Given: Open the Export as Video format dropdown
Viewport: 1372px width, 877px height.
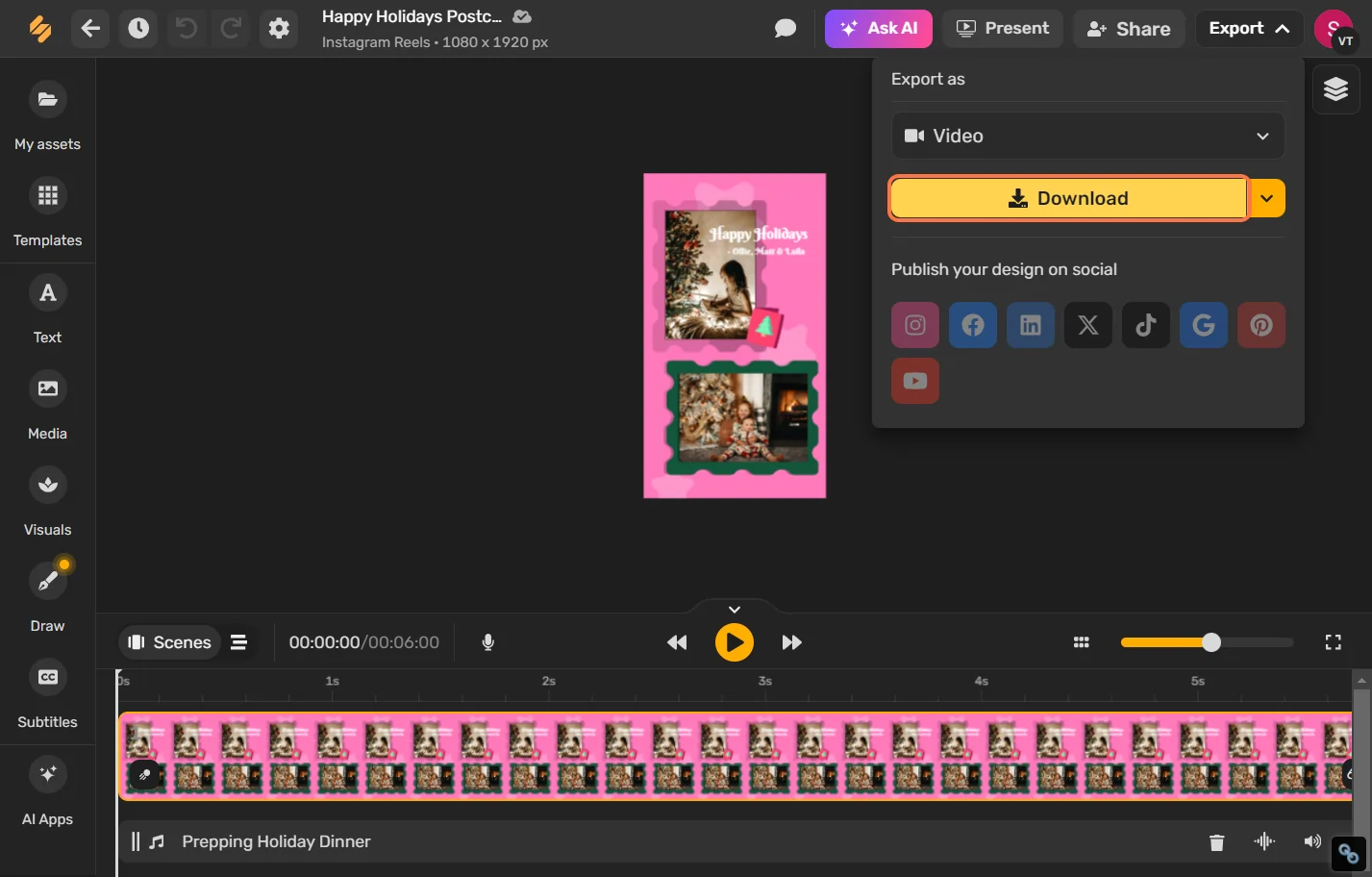Looking at the screenshot, I should 1087,136.
